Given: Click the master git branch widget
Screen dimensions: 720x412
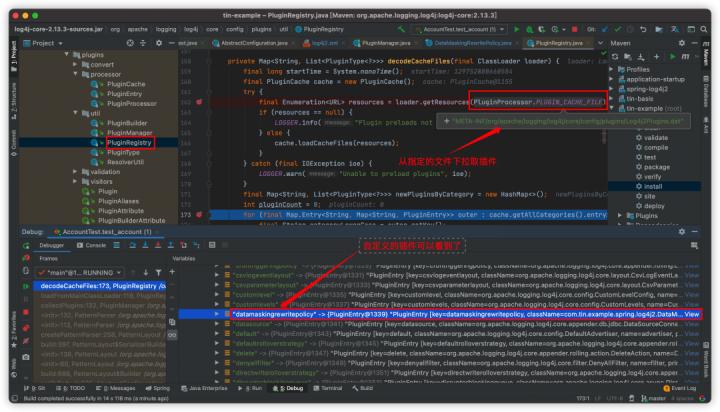Looking at the screenshot, I should 653,398.
